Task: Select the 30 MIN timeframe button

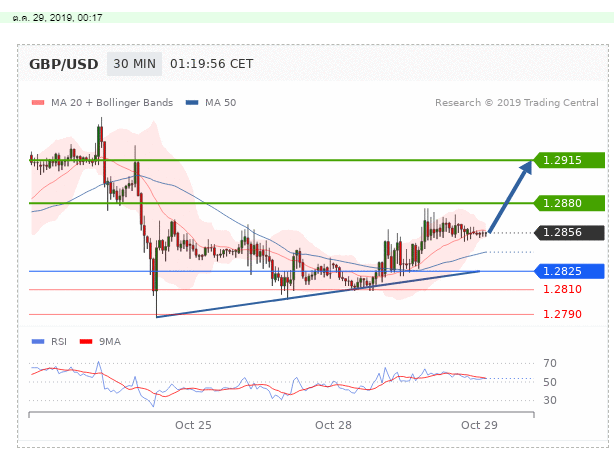Action: pos(134,64)
